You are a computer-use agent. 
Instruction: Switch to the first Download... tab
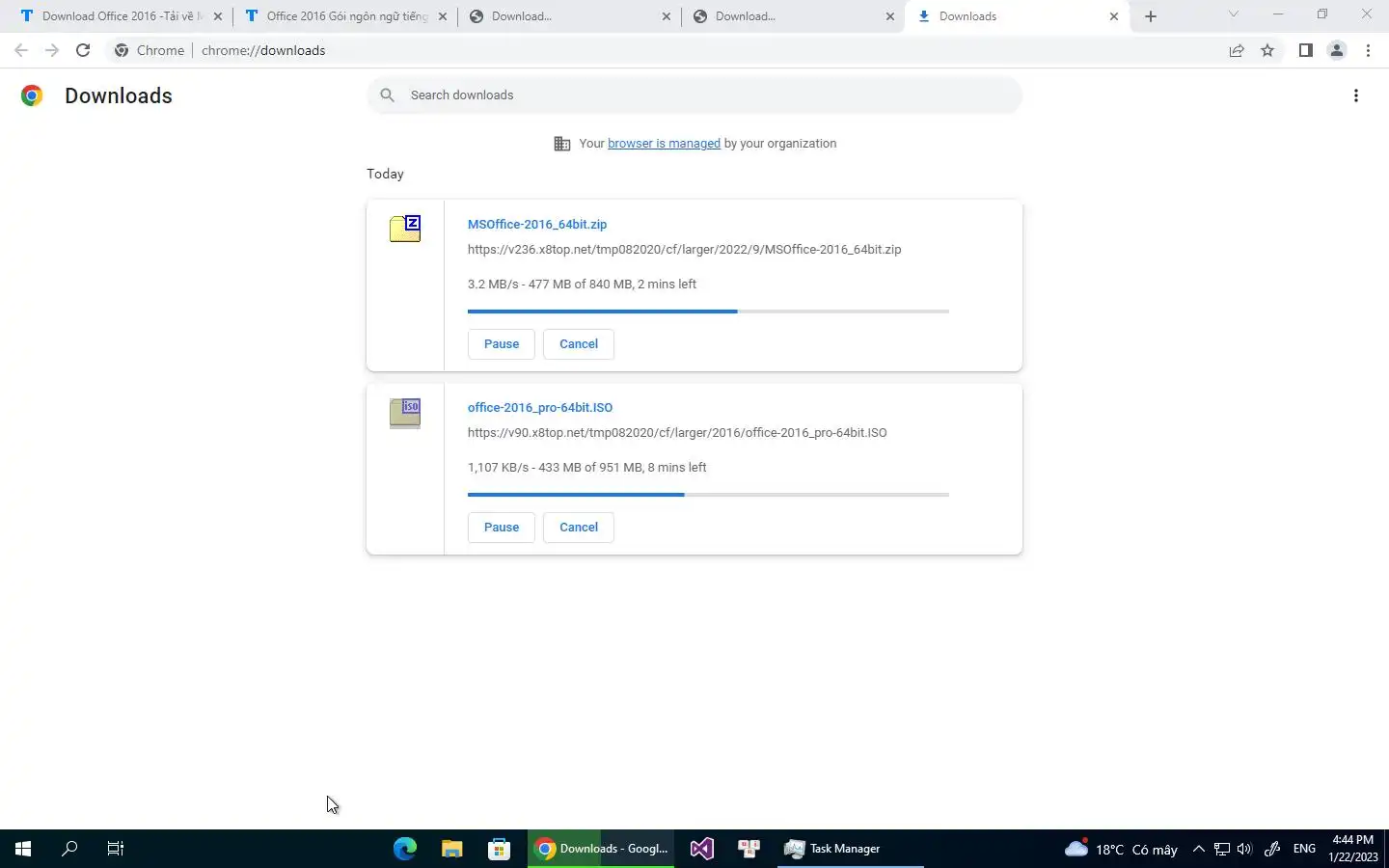(569, 16)
